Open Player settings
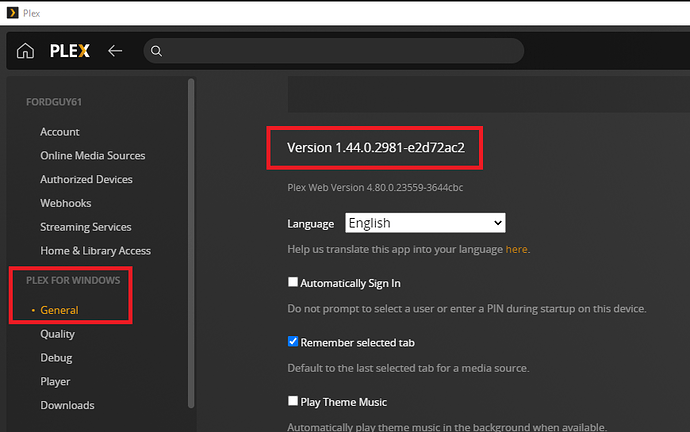The height and width of the screenshot is (432, 690). [55, 381]
